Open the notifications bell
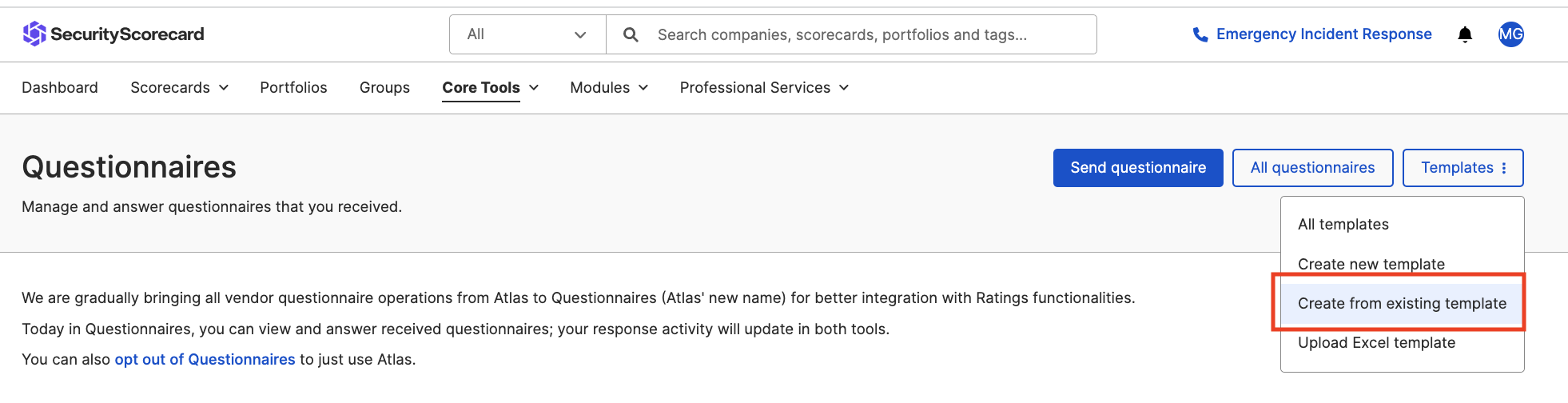 pos(1464,34)
